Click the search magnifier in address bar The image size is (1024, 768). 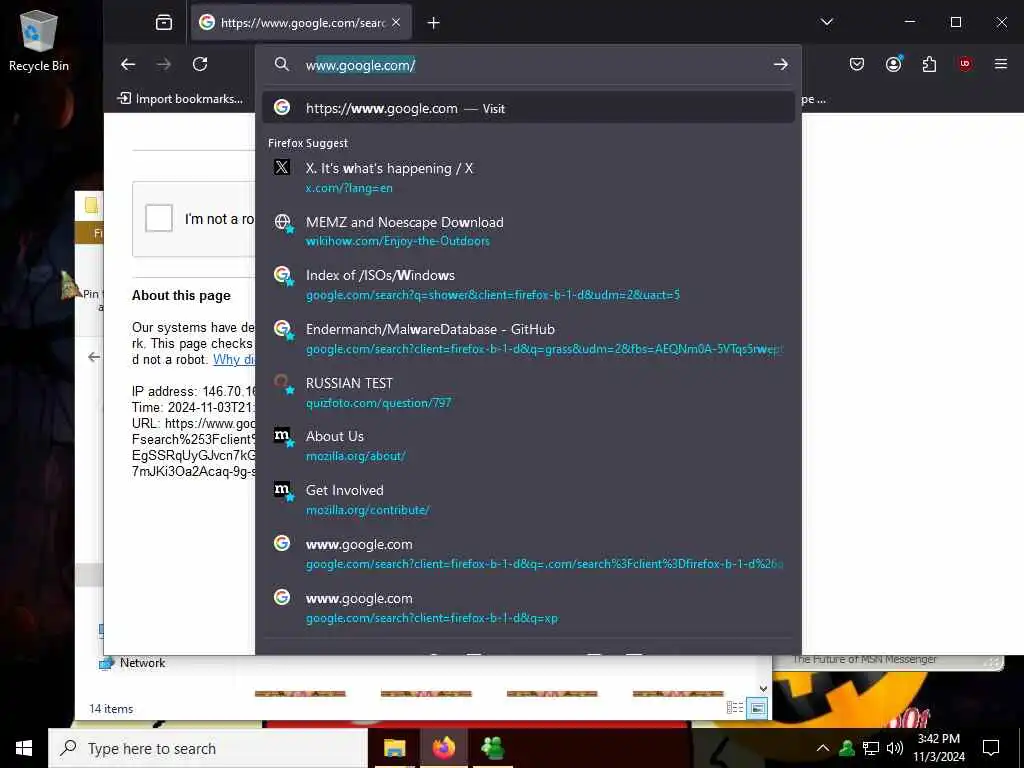coord(281,64)
